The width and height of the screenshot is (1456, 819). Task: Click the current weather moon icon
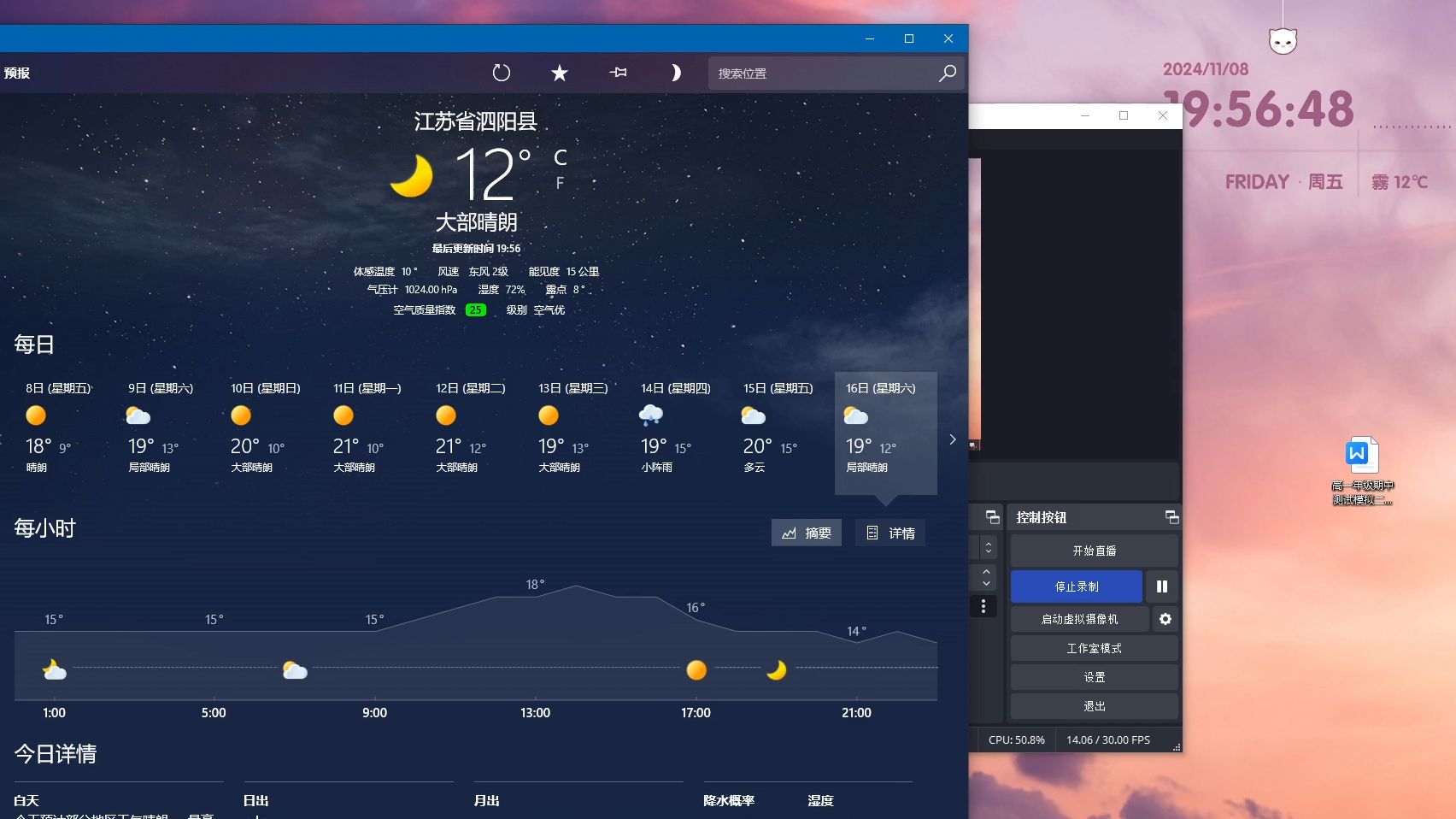412,175
